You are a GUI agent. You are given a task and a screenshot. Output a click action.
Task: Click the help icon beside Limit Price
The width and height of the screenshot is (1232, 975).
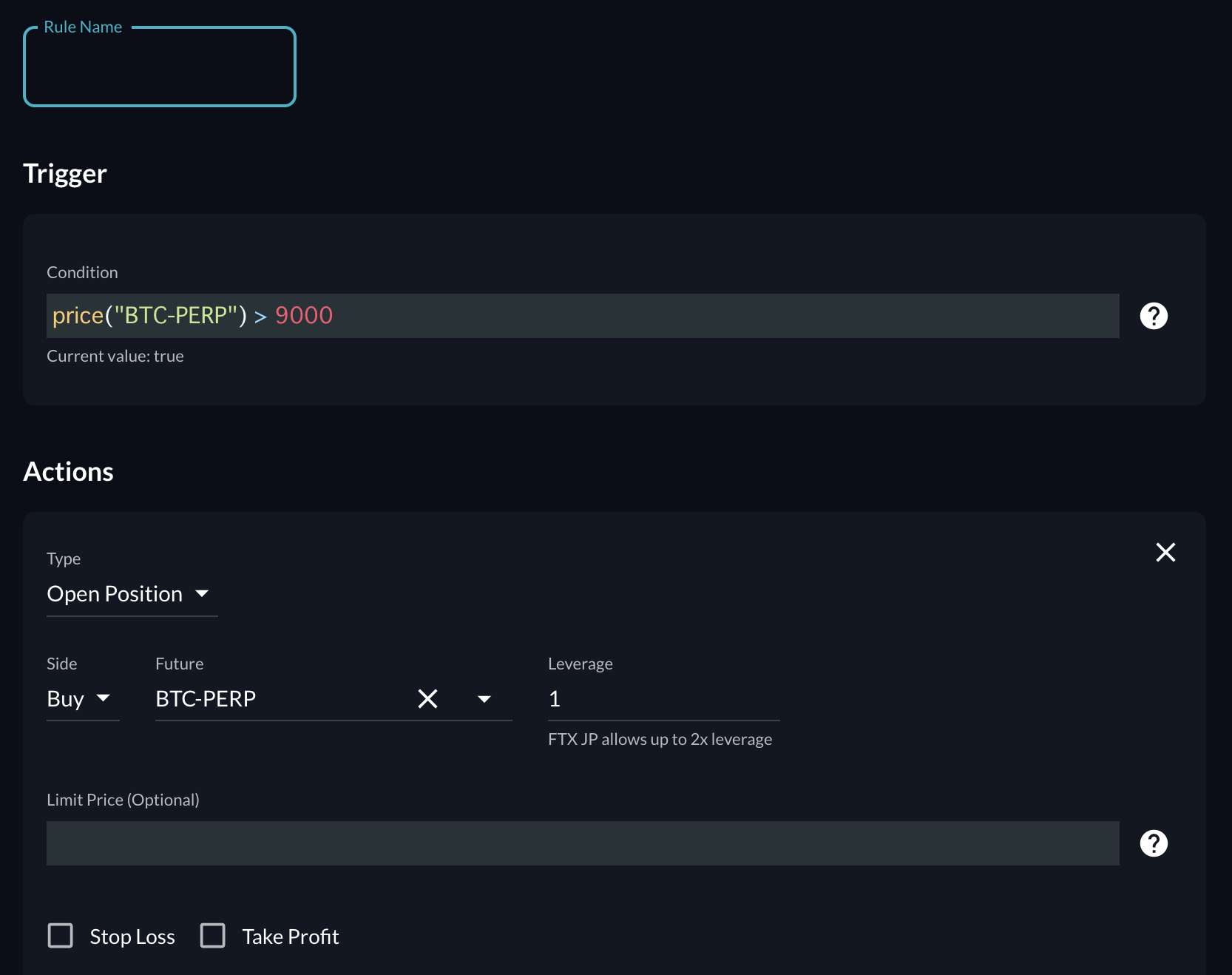click(x=1153, y=843)
